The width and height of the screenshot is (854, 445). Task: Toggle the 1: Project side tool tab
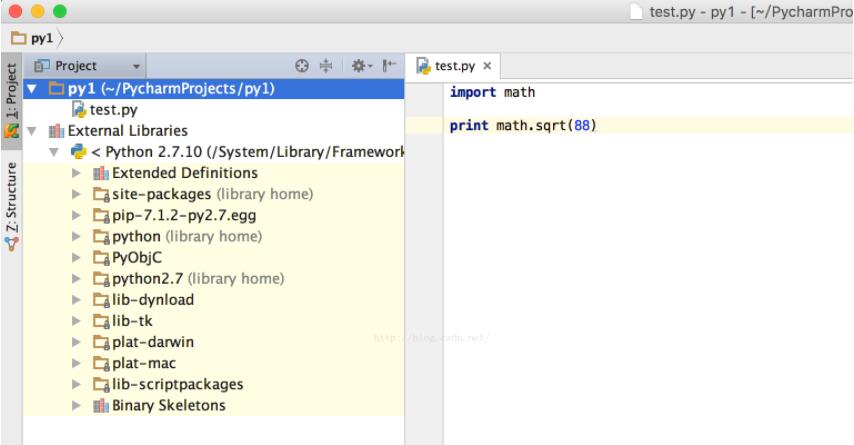(11, 101)
